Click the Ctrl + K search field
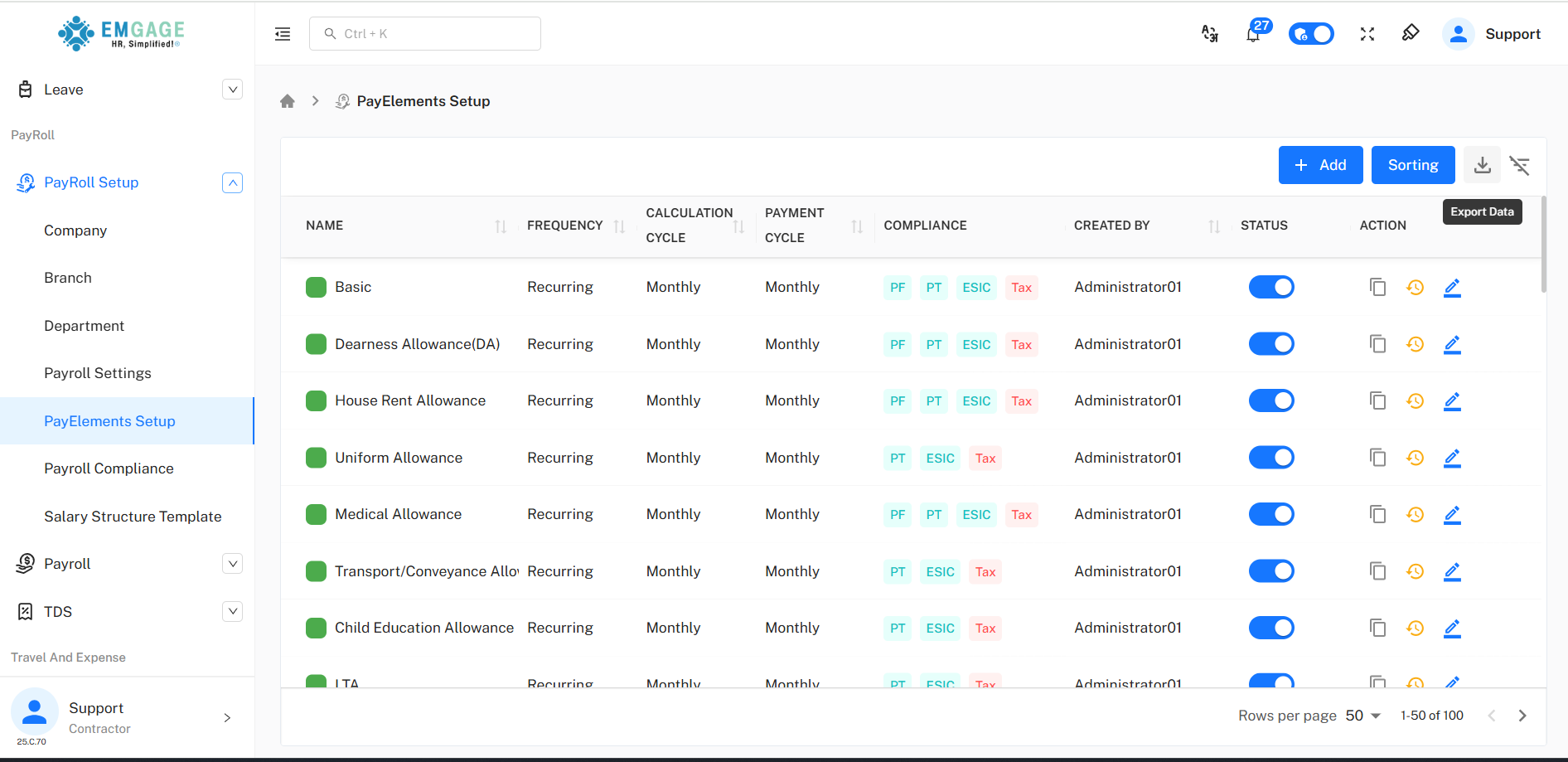 tap(425, 34)
